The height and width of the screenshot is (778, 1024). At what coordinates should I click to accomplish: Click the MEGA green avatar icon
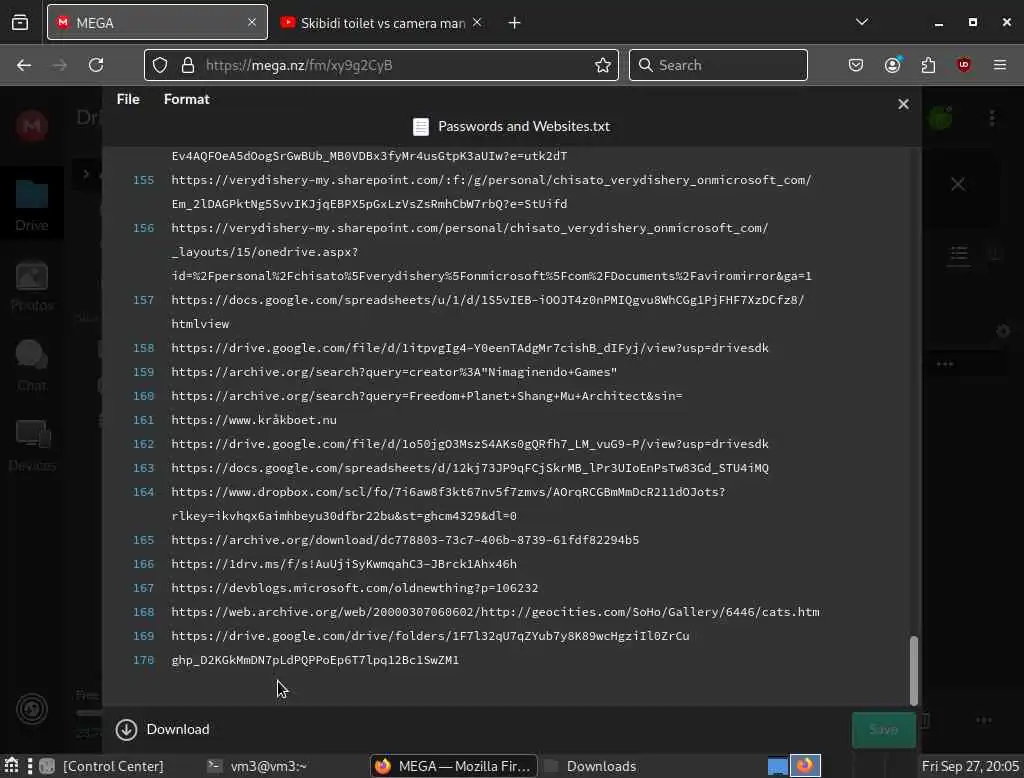pyautogui.click(x=940, y=118)
